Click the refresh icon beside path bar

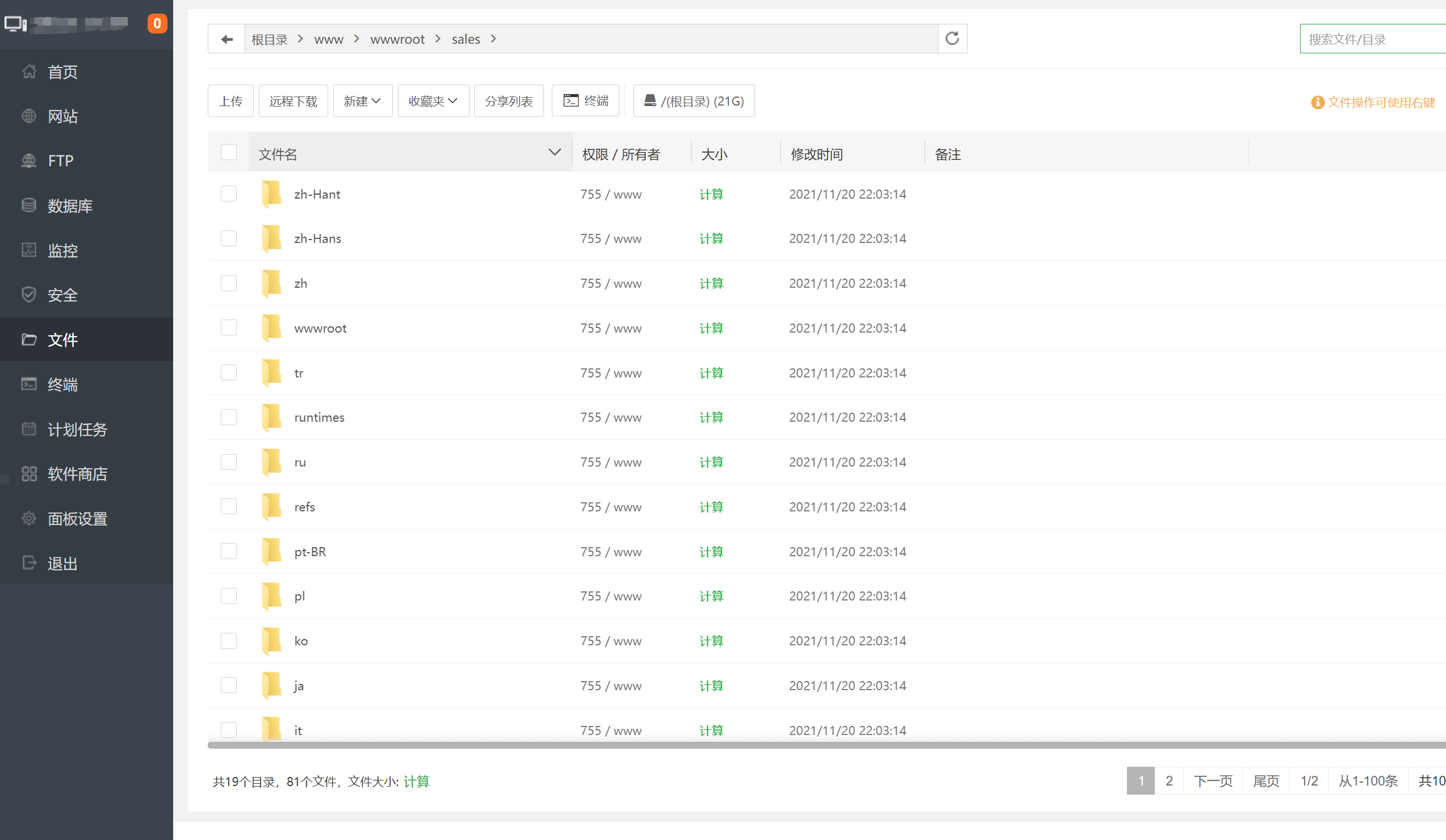point(952,39)
